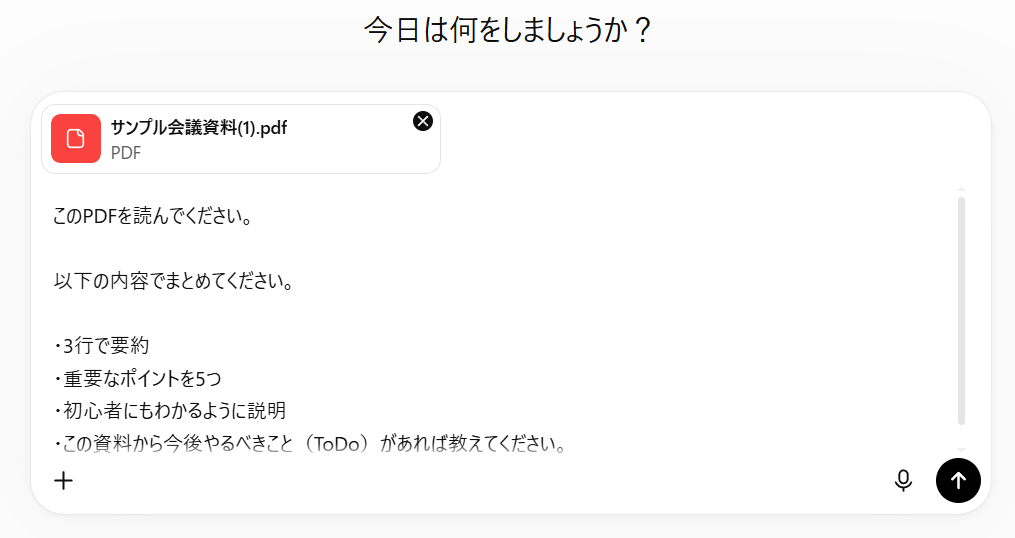The width and height of the screenshot is (1015, 538).
Task: Click the heading 今日は何をしましょうか？
Action: click(508, 30)
